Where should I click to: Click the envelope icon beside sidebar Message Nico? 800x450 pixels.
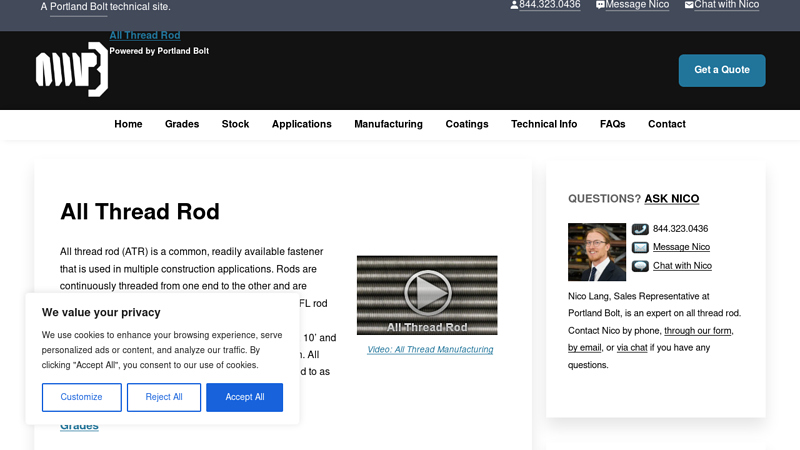640,247
